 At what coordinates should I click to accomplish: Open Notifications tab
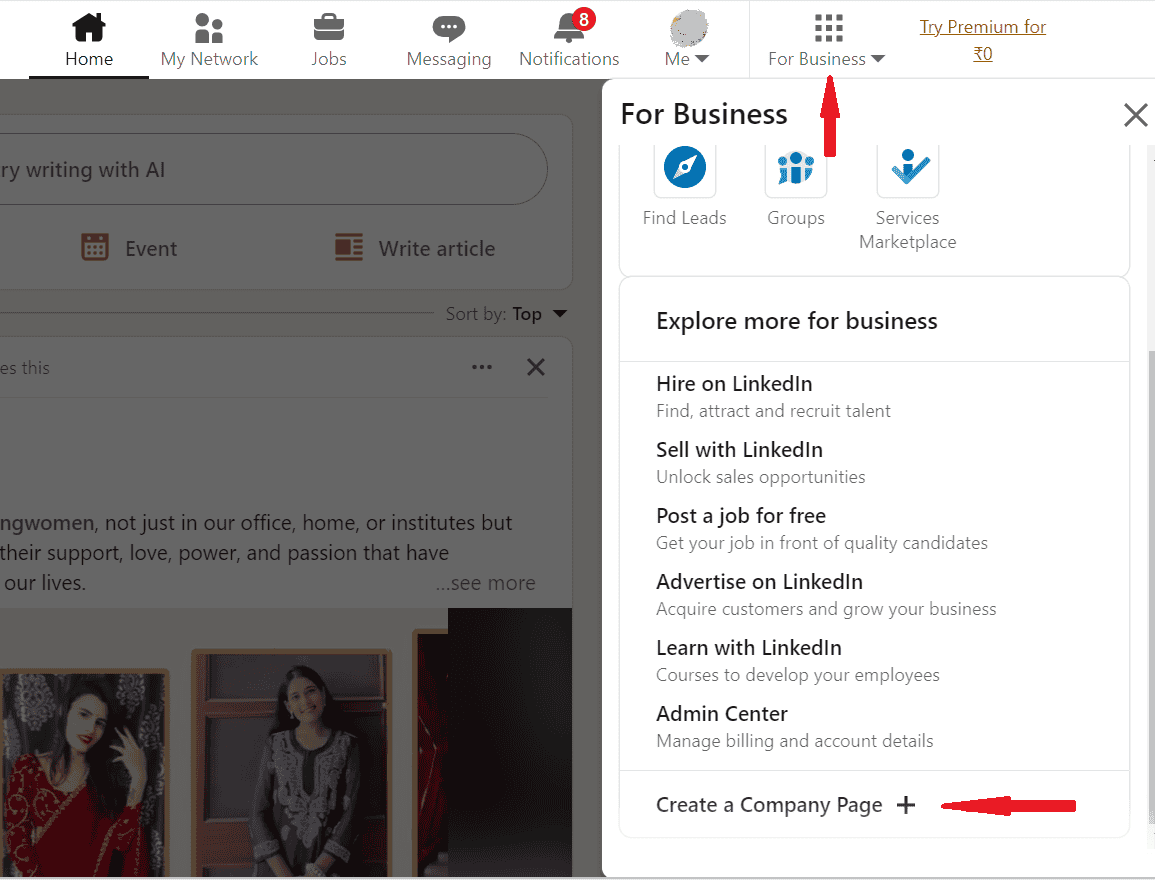point(569,40)
